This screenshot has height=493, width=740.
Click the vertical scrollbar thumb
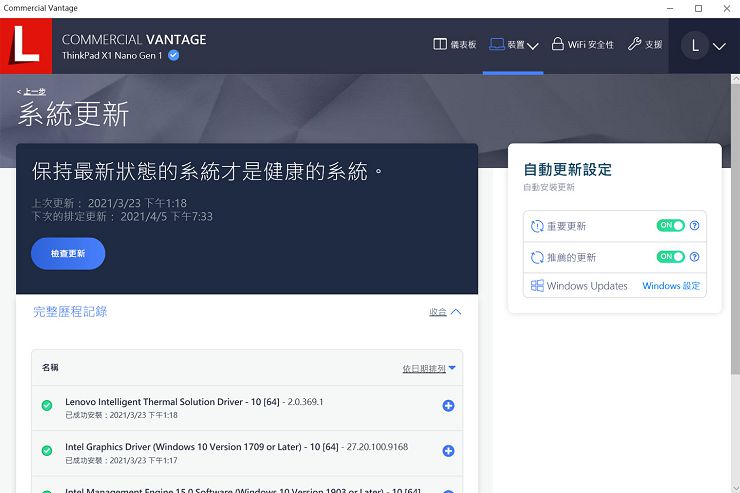tap(735, 229)
